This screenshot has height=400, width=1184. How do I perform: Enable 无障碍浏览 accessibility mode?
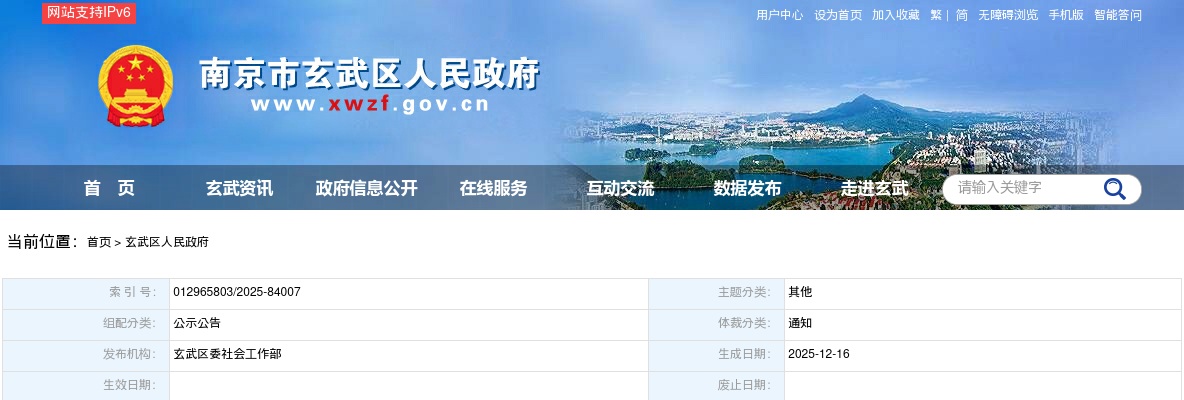(x=1008, y=15)
